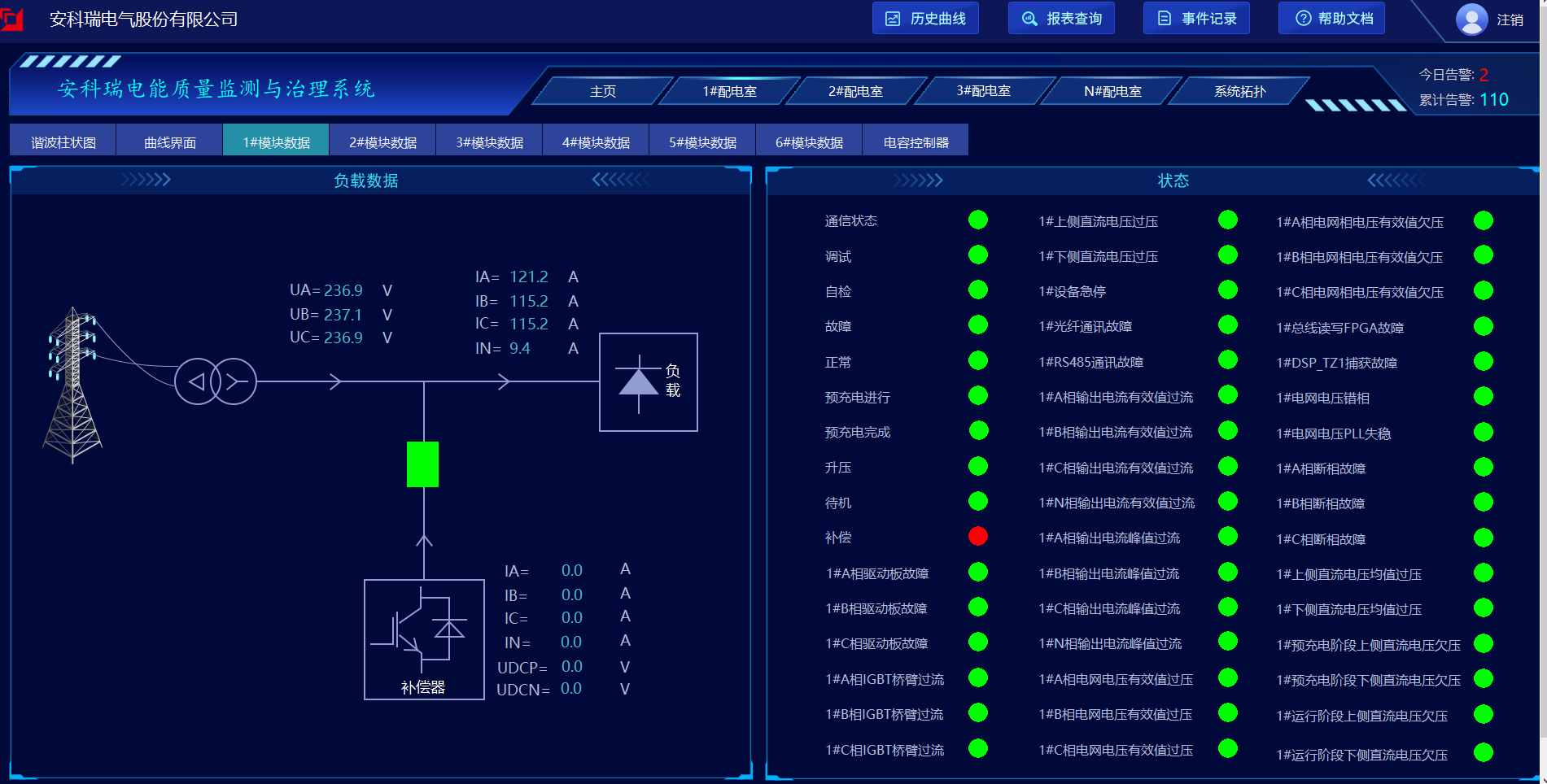Click the green breaker switch block
Screen dimensions: 1547x784
click(422, 464)
